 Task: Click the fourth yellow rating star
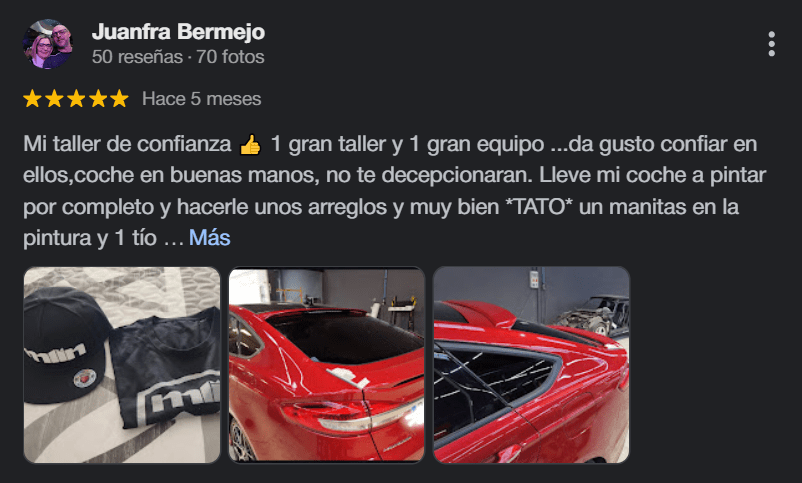coord(98,98)
